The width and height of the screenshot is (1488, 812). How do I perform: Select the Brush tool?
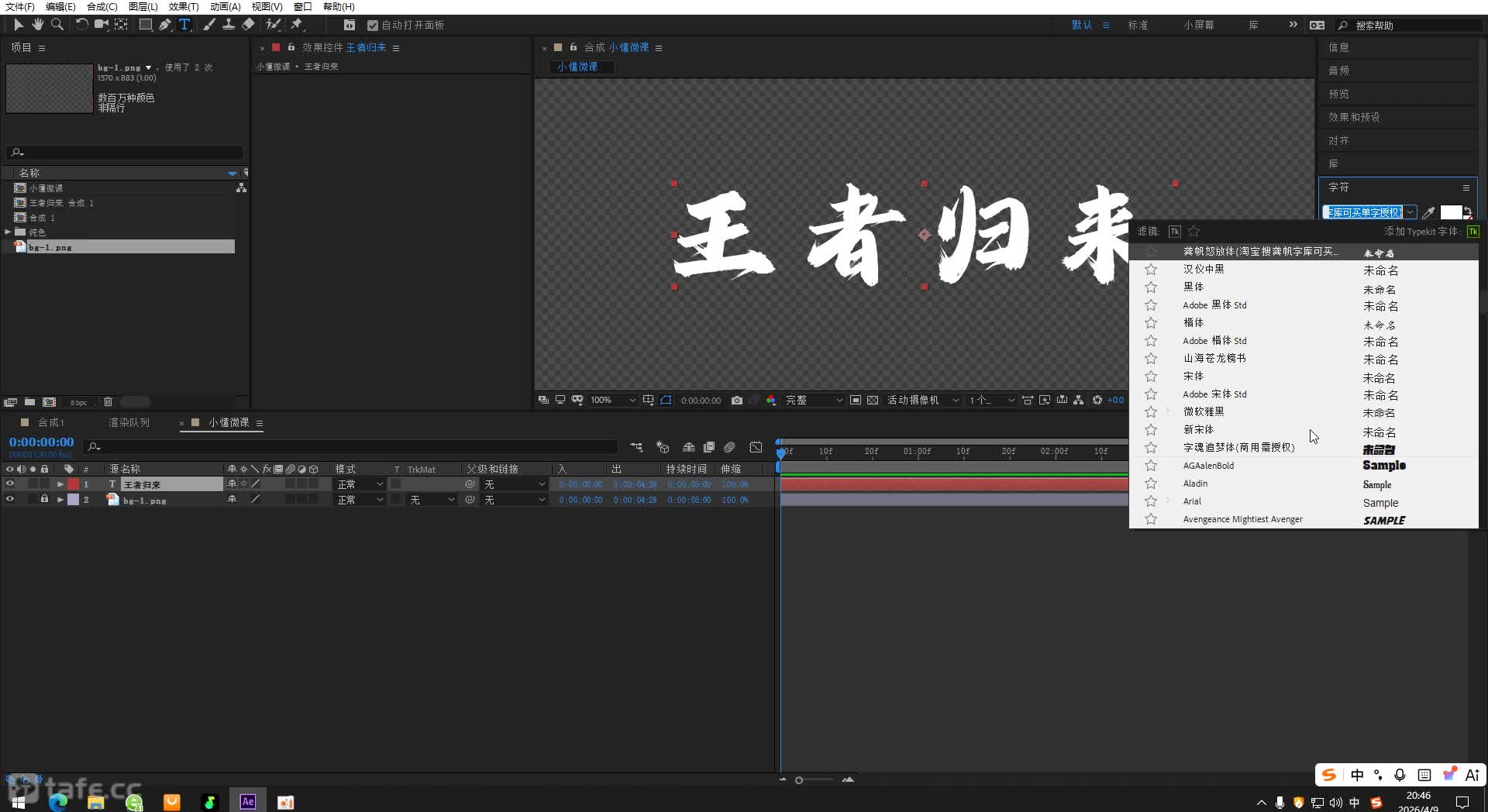pos(209,25)
